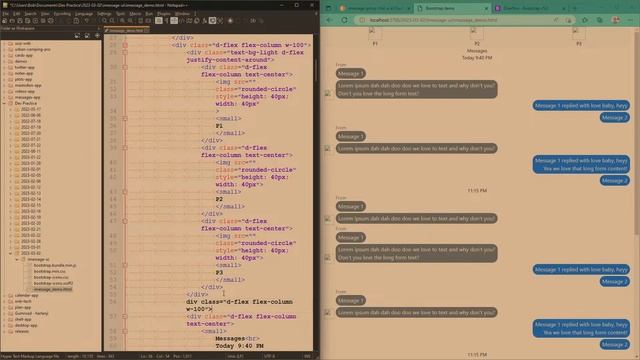Image resolution: width=640 pixels, height=360 pixels.
Task: Open the Language menu
Action: click(x=84, y=14)
